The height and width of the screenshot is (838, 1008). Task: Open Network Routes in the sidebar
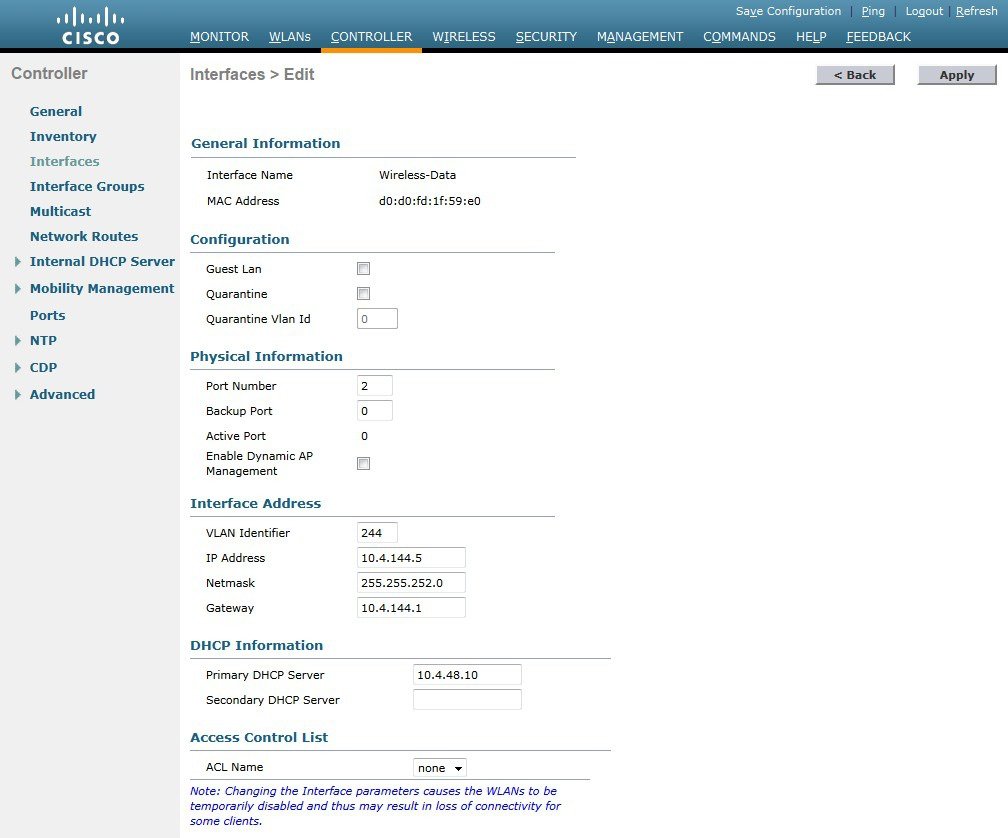tap(84, 236)
